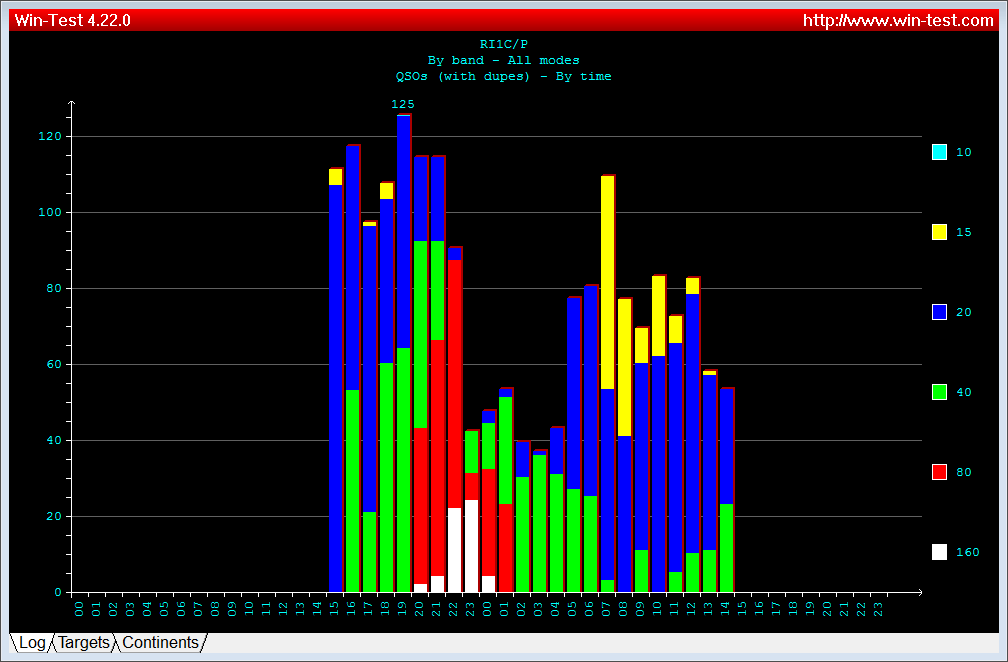
Task: Open the Targets tab
Action: pyautogui.click(x=83, y=643)
